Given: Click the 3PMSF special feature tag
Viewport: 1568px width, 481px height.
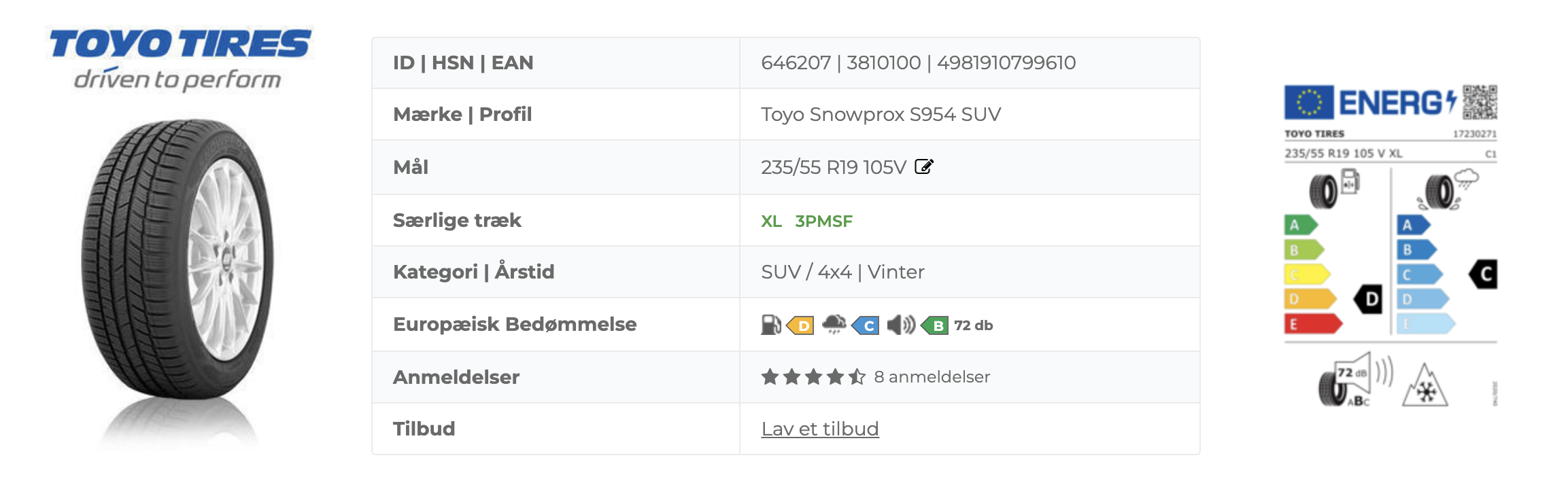Looking at the screenshot, I should 823,221.
